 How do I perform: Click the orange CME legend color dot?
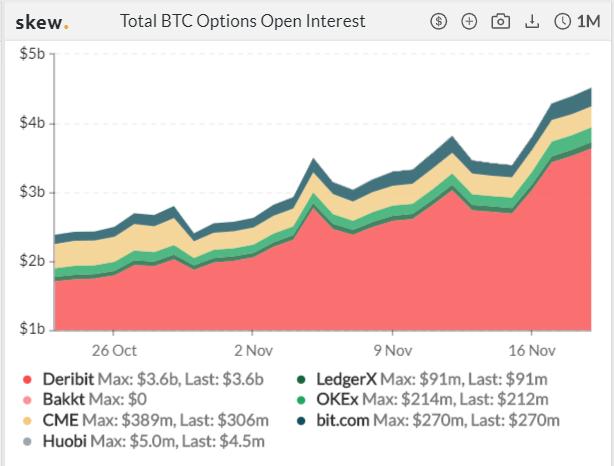(x=27, y=421)
